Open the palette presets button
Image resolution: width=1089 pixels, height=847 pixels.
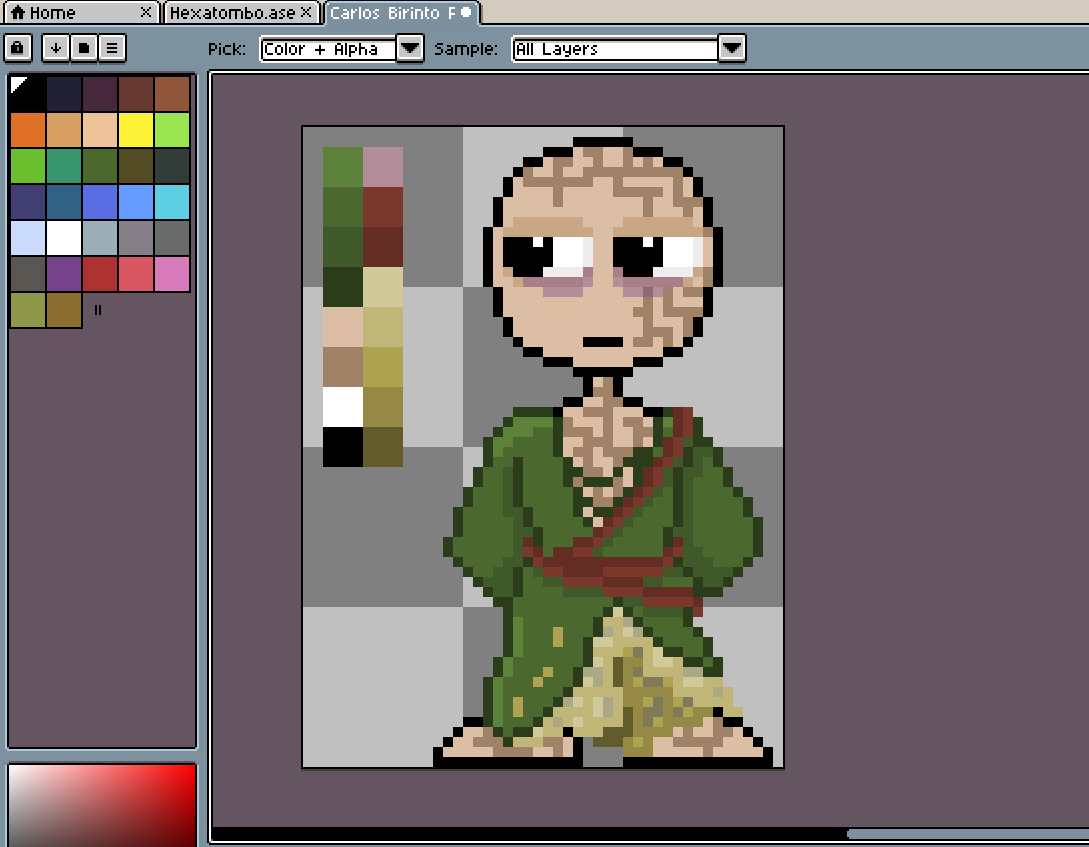tap(84, 48)
